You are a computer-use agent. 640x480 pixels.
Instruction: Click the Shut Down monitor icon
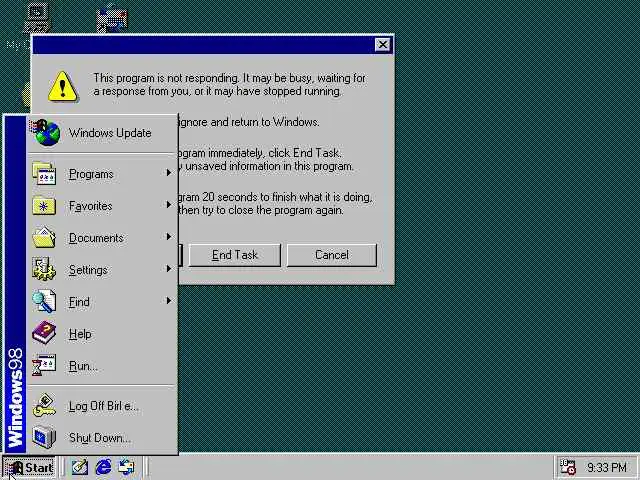pyautogui.click(x=44, y=437)
